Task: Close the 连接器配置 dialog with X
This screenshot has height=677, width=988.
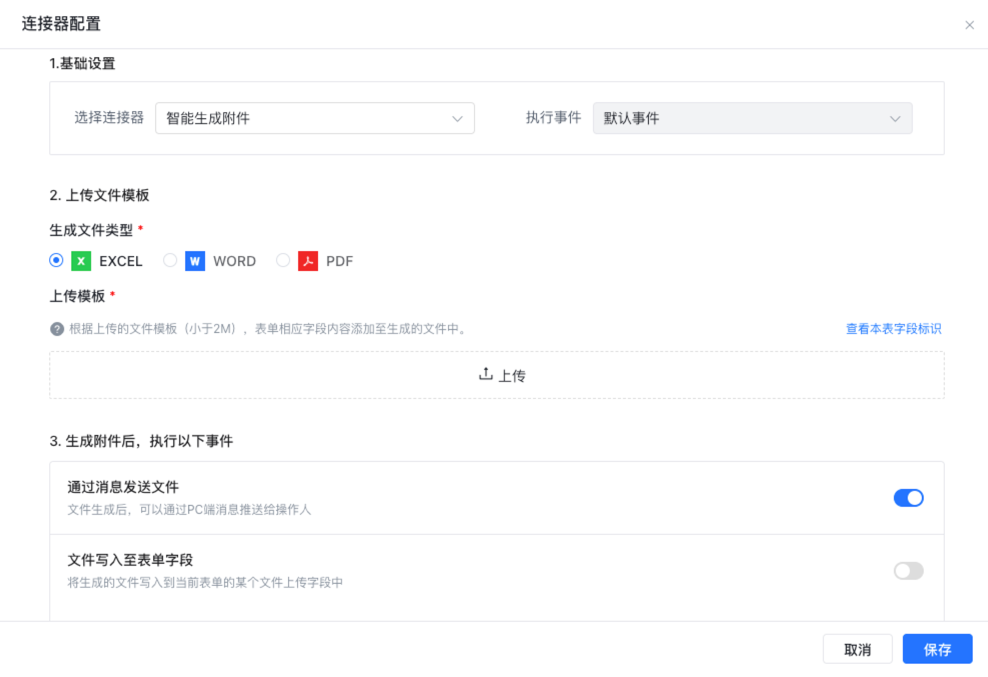Action: pyautogui.click(x=969, y=25)
